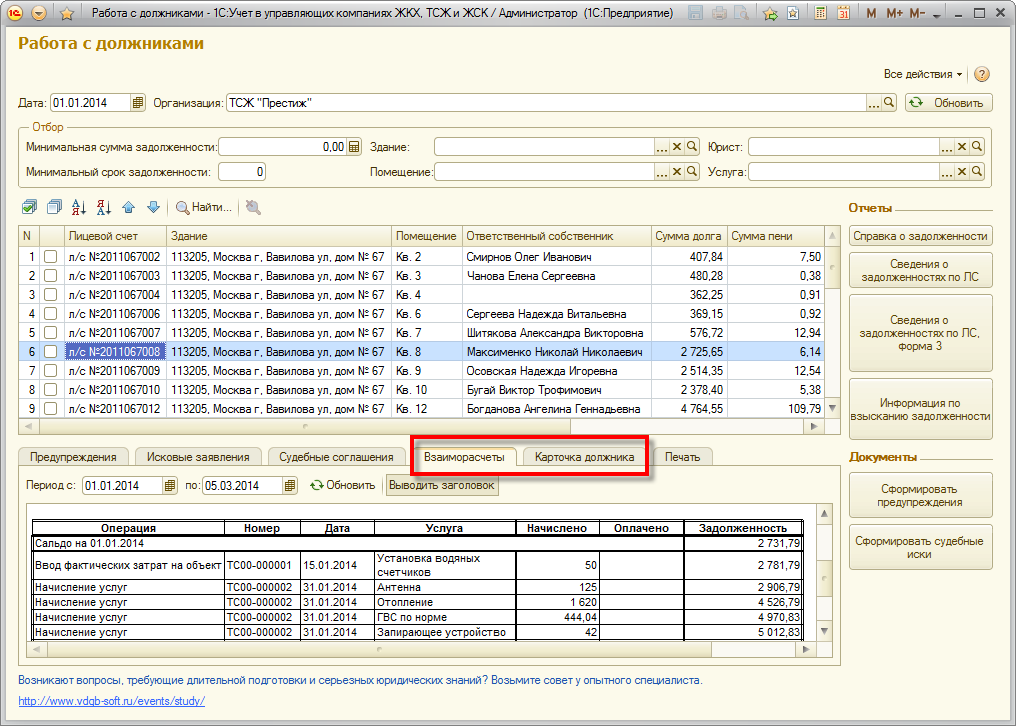Open the calculator from the title bar
Image resolution: width=1016 pixels, height=726 pixels.
coord(820,13)
